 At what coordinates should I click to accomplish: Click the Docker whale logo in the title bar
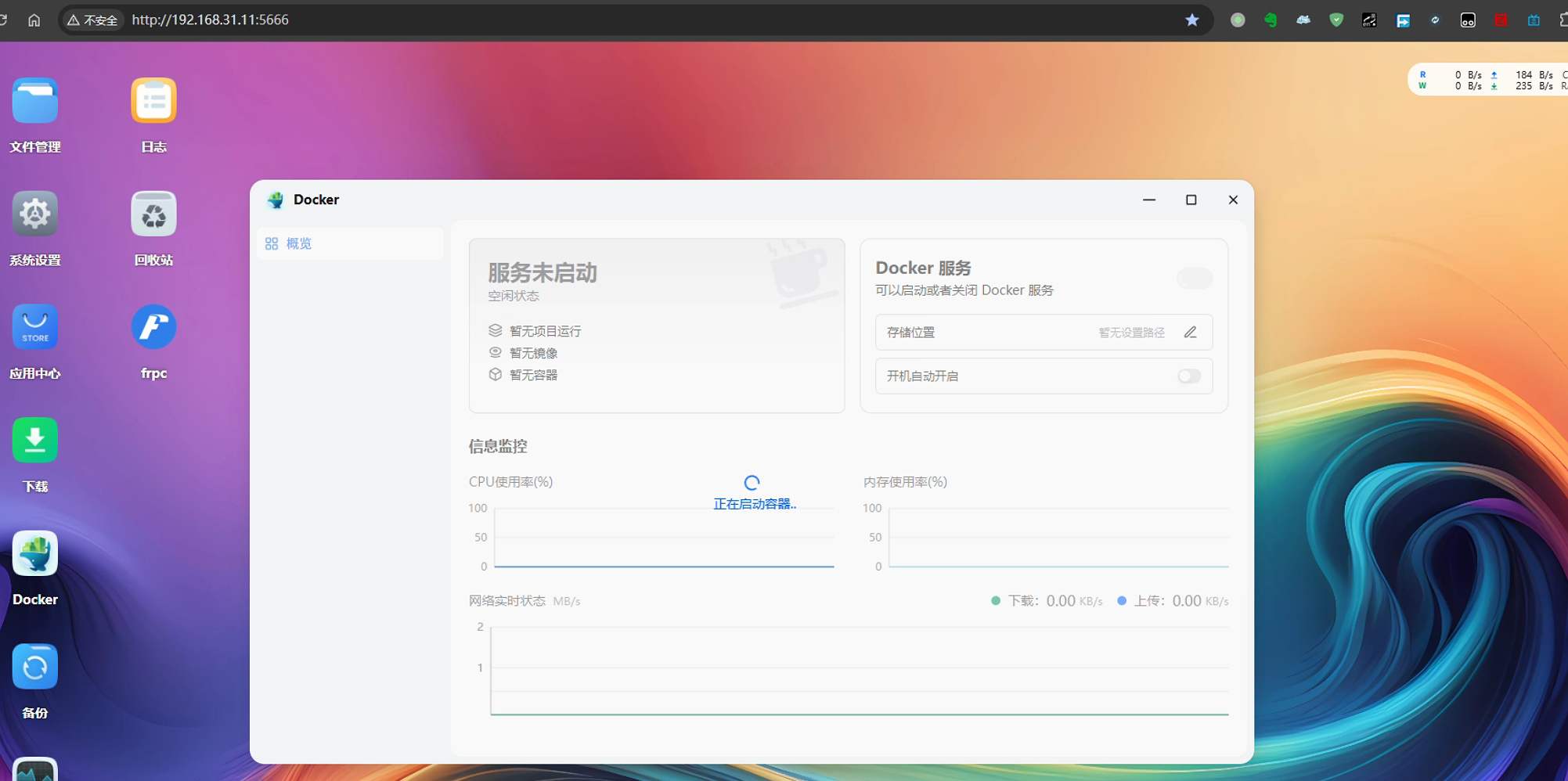(276, 200)
